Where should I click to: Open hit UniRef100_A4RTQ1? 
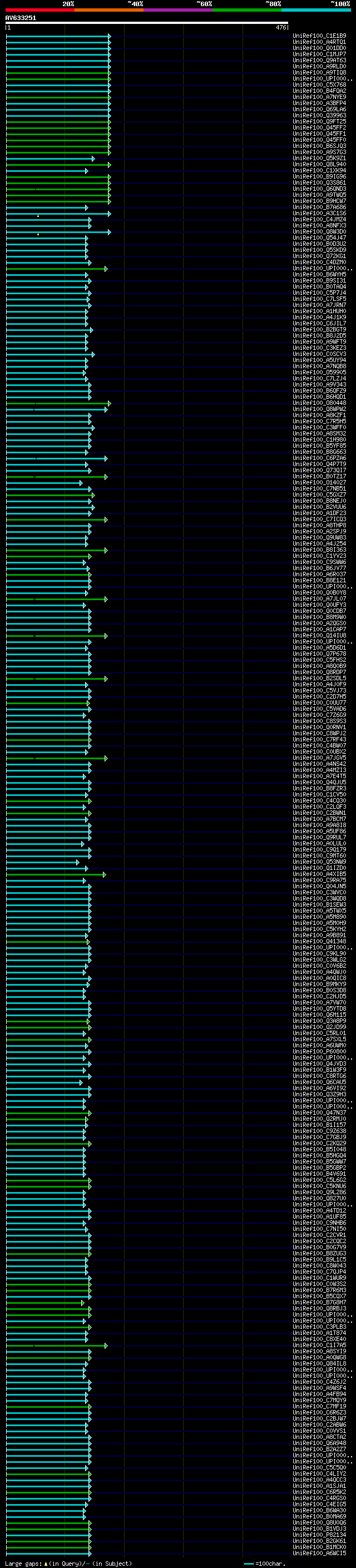[319, 42]
